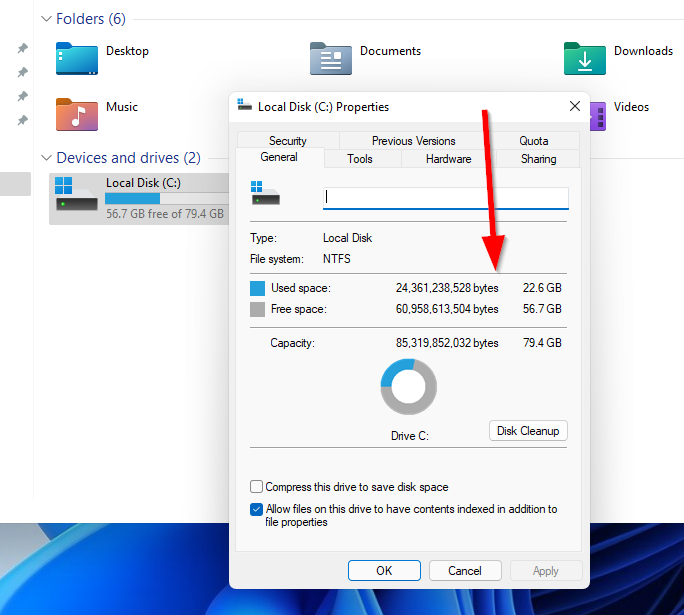Open the Documents folder icon

(331, 58)
